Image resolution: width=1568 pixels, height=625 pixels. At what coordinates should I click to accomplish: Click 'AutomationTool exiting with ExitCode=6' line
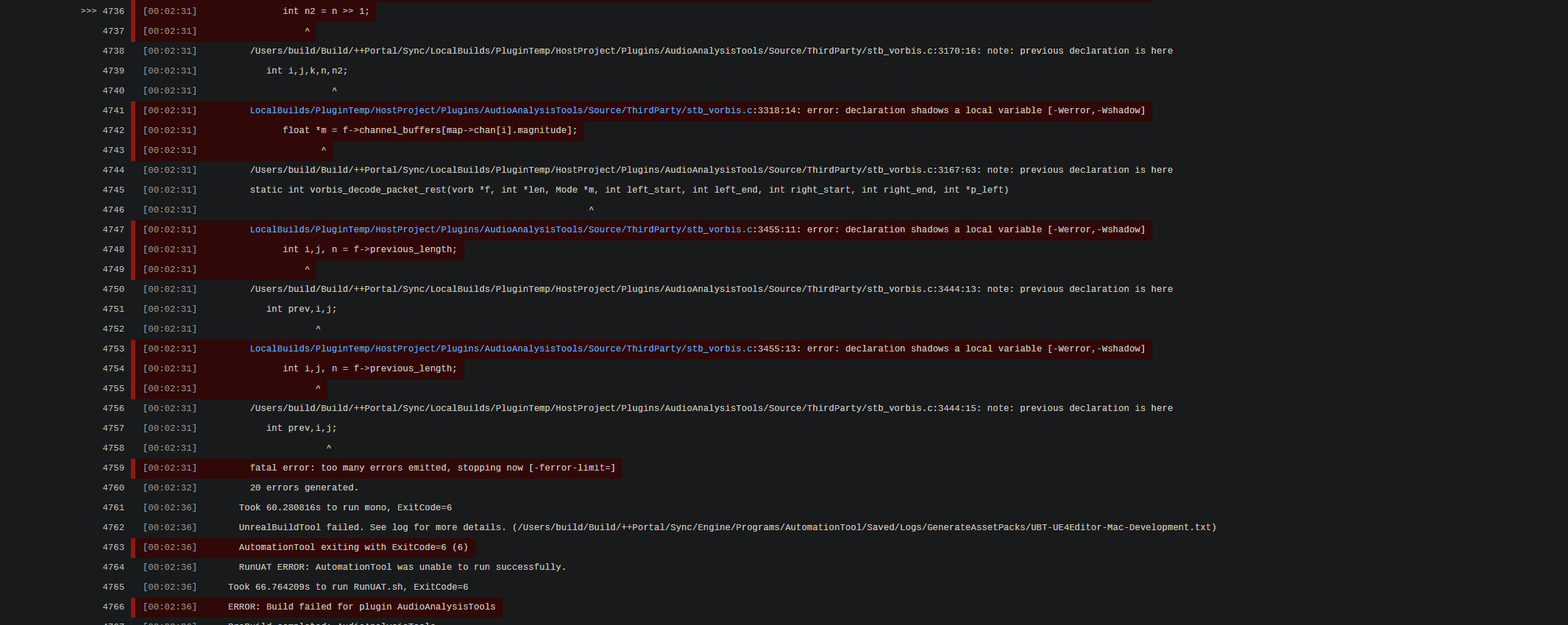[353, 547]
